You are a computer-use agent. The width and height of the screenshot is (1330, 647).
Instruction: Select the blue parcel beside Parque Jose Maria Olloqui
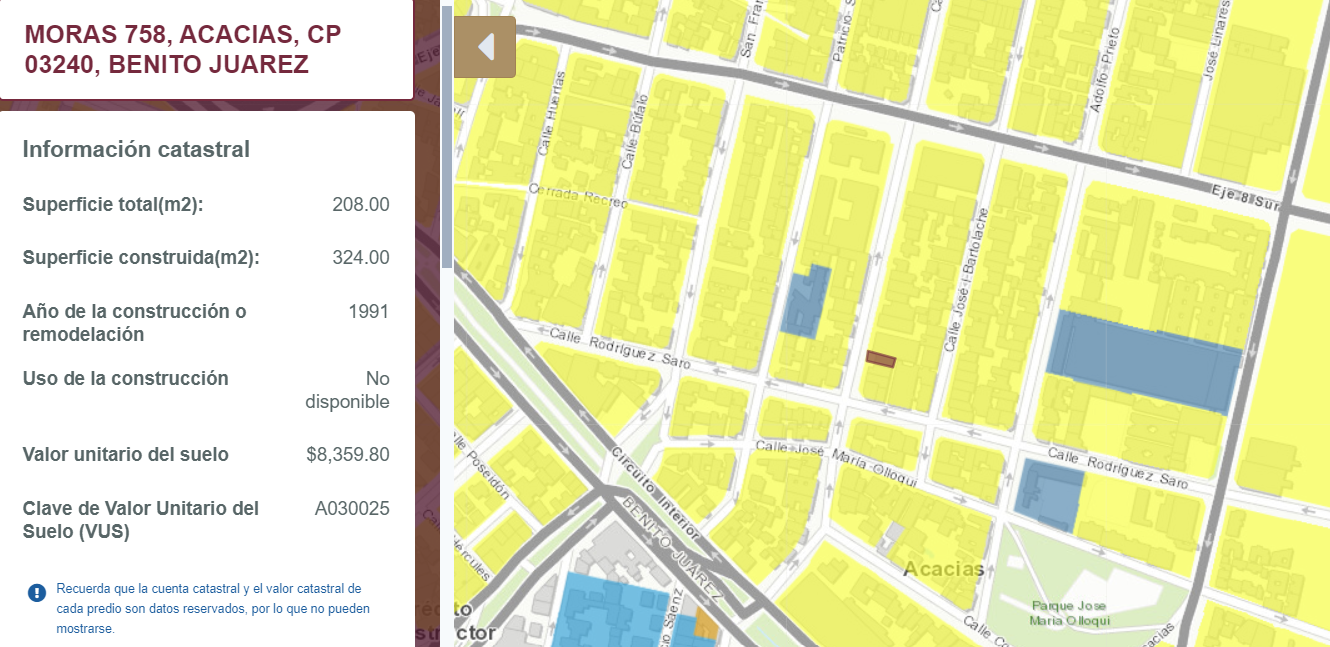(1049, 495)
